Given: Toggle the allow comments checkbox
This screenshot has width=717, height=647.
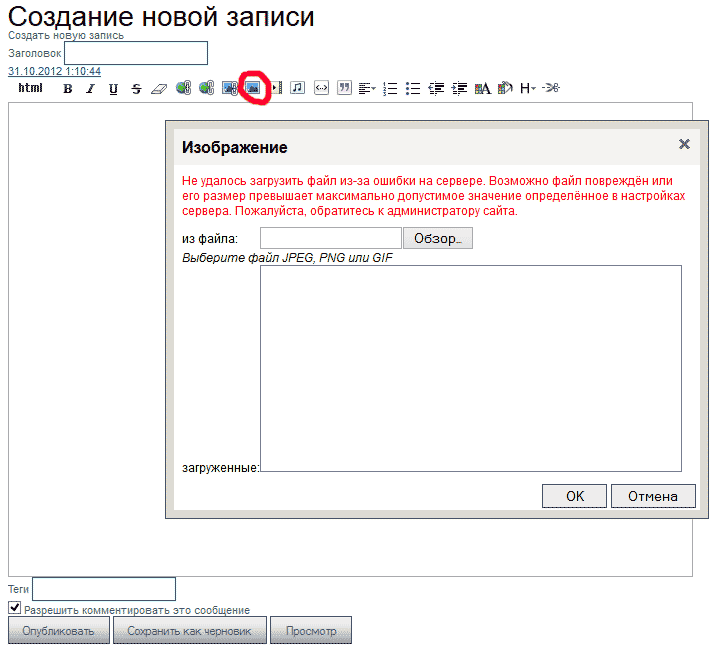Looking at the screenshot, I should (15, 608).
